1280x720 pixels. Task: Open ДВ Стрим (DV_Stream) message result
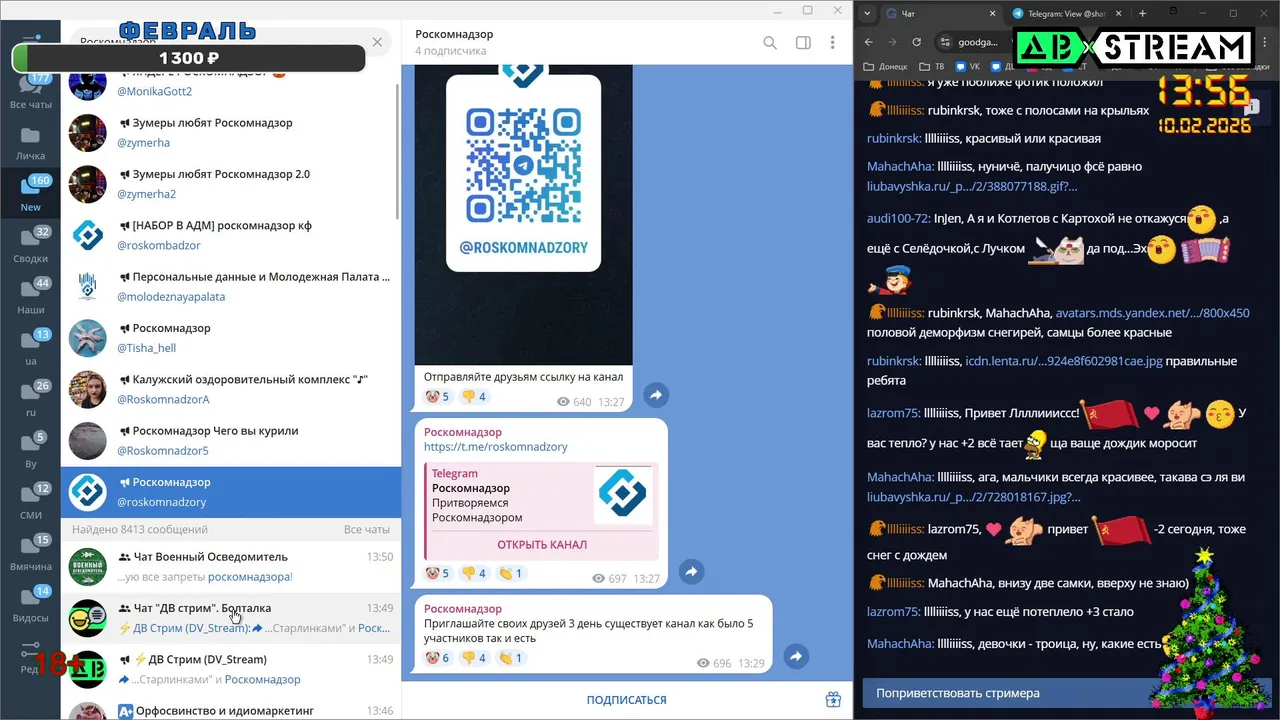point(230,670)
